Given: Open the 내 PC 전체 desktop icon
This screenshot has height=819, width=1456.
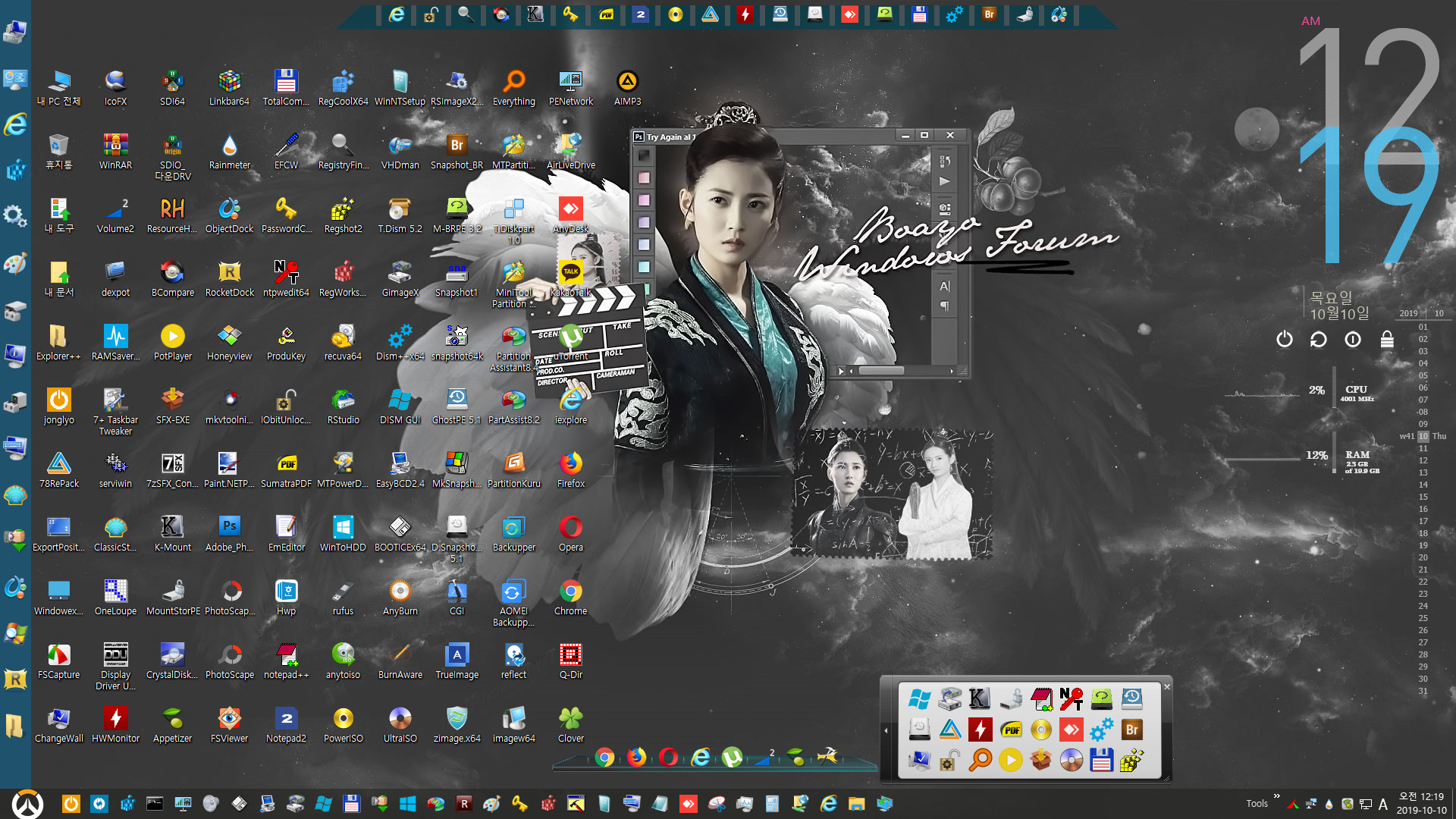Looking at the screenshot, I should [58, 87].
